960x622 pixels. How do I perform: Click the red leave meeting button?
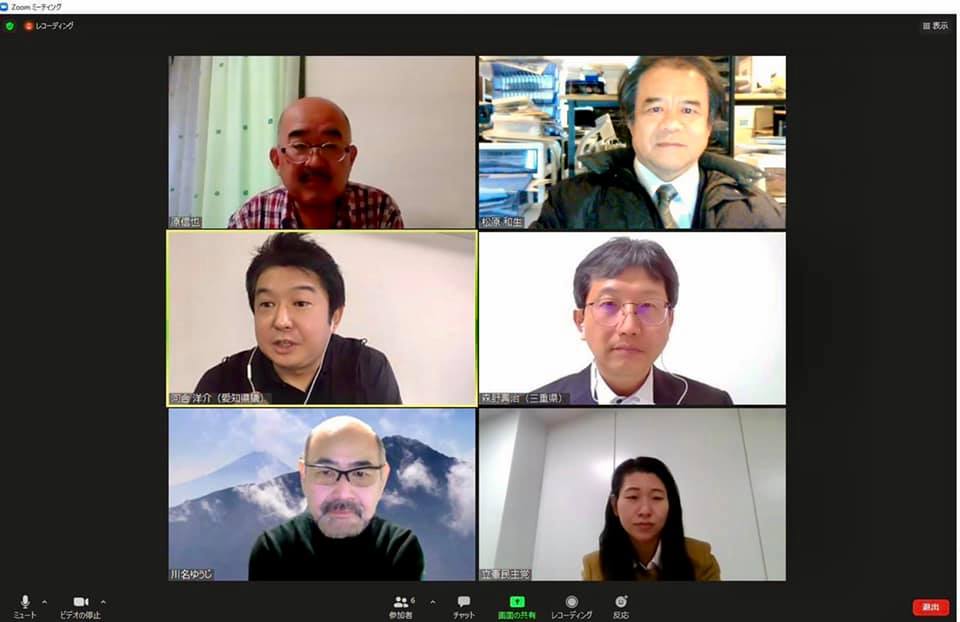click(931, 607)
